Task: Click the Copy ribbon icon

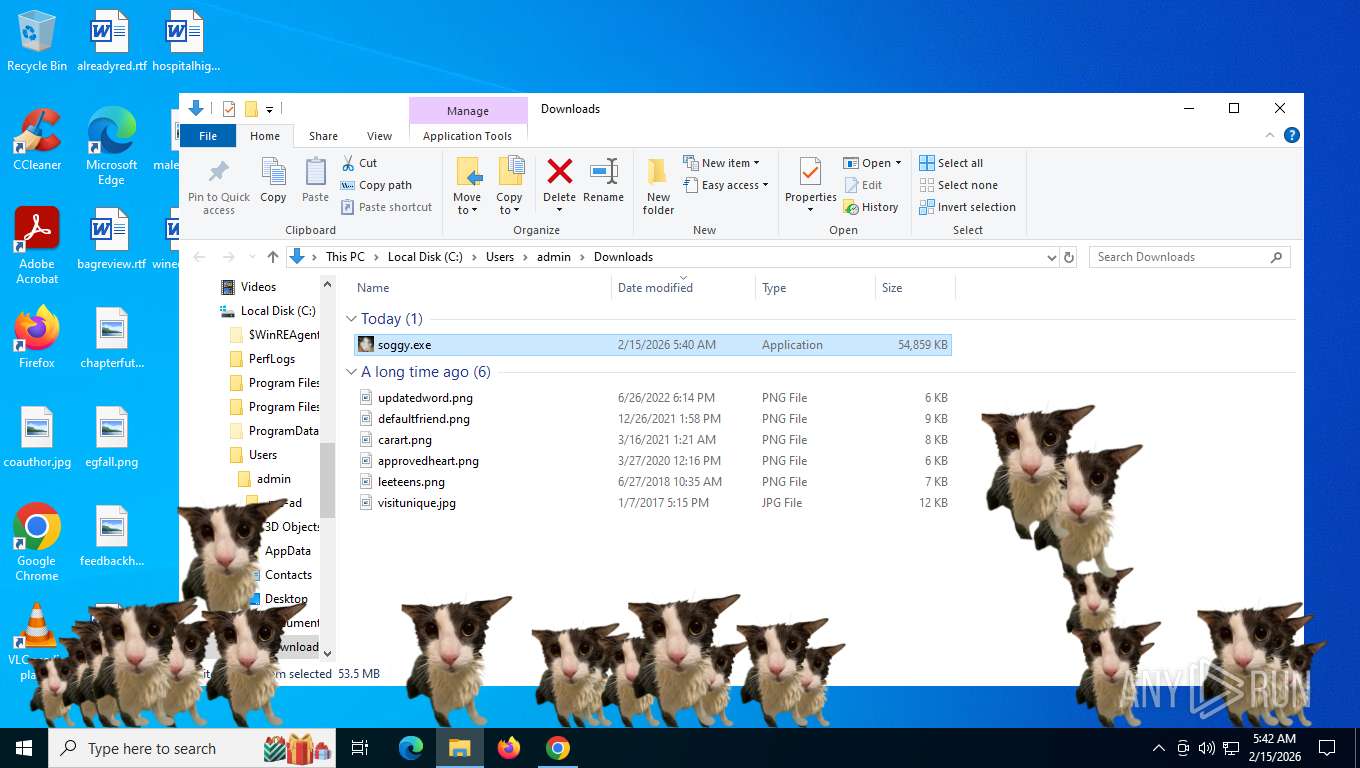Action: [x=273, y=172]
